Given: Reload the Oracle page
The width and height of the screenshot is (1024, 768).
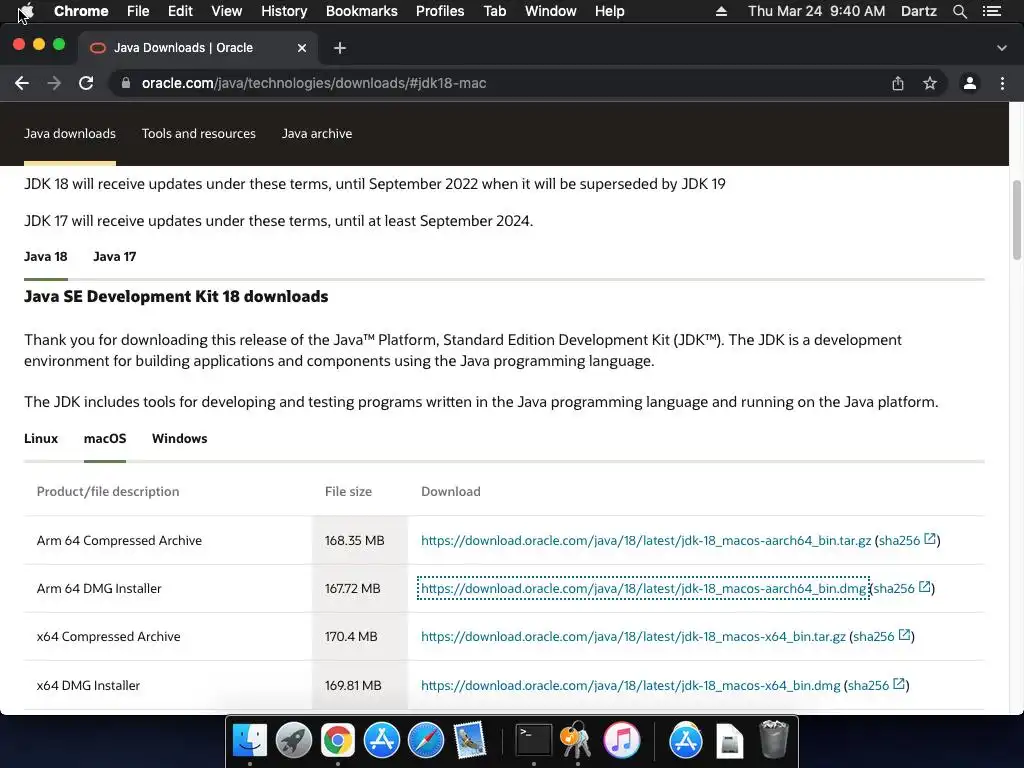Looking at the screenshot, I should [86, 83].
